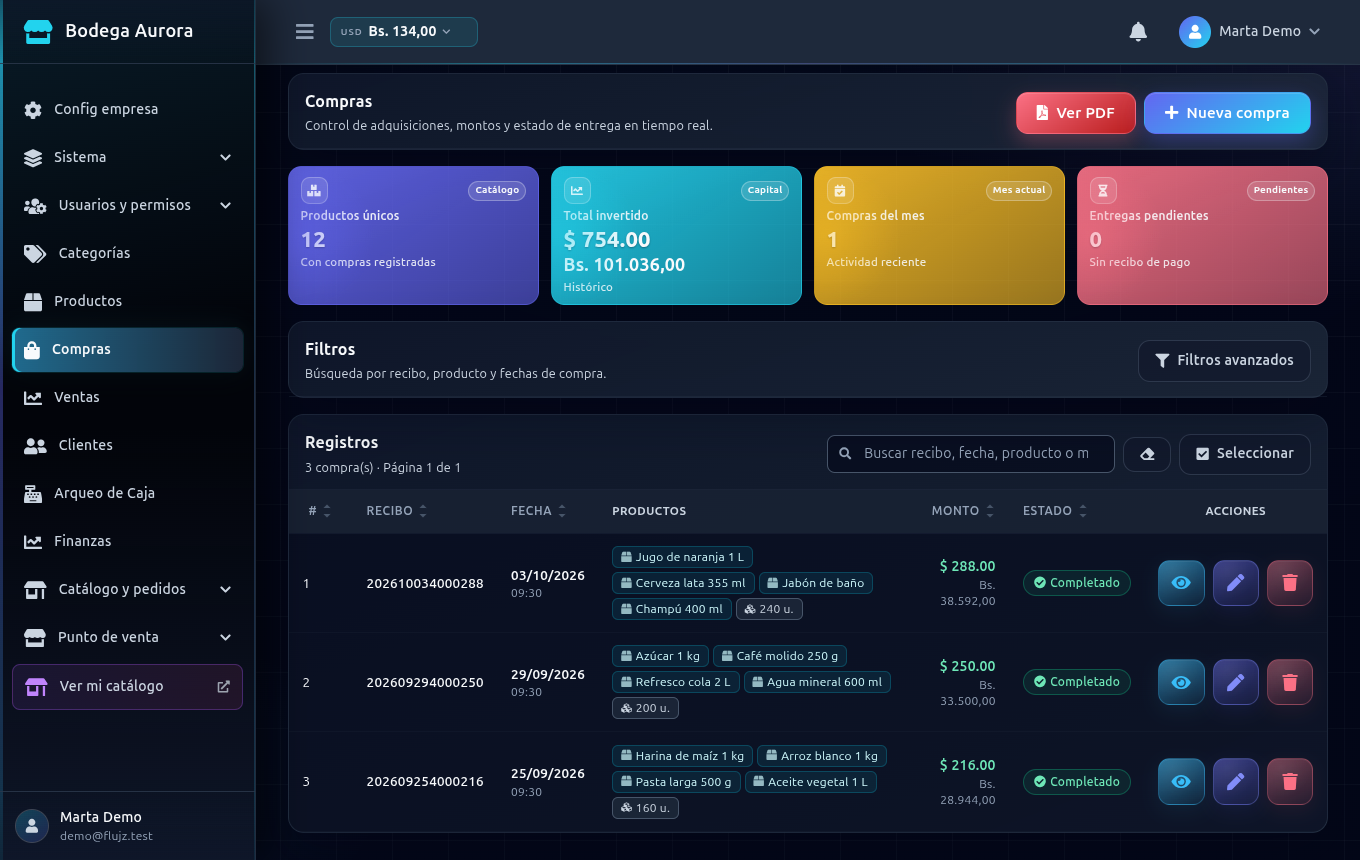Open the notifications bell
The height and width of the screenshot is (860, 1360).
1138,32
